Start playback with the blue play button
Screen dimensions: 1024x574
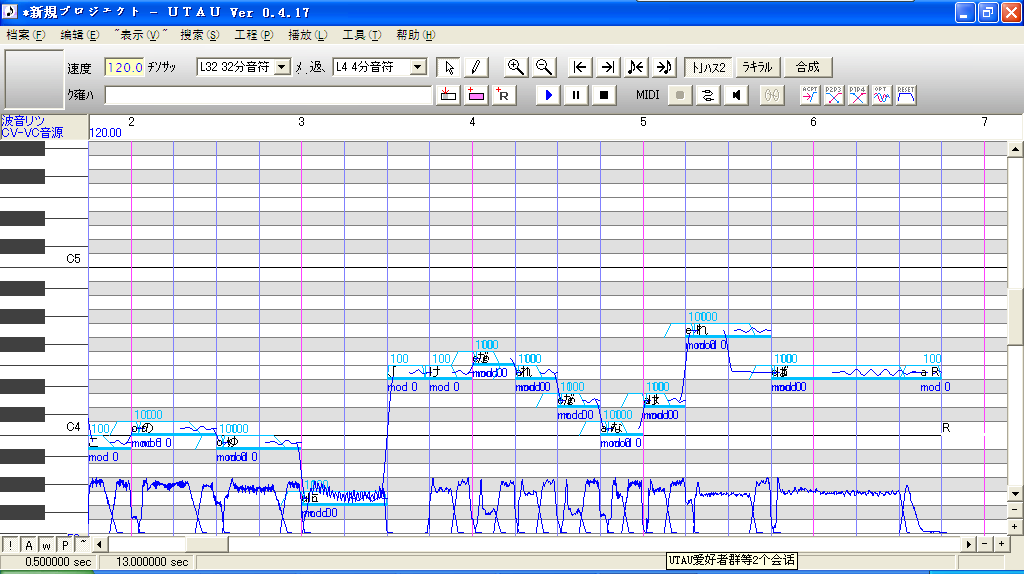coord(549,95)
